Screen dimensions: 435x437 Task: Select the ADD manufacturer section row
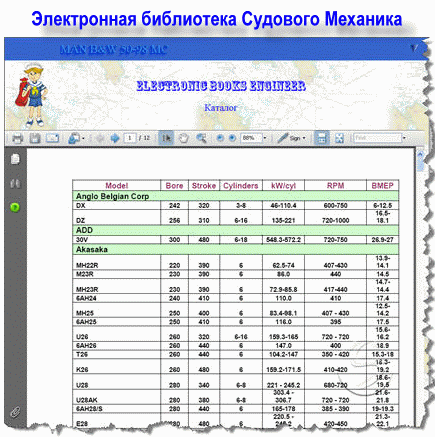tap(235, 230)
